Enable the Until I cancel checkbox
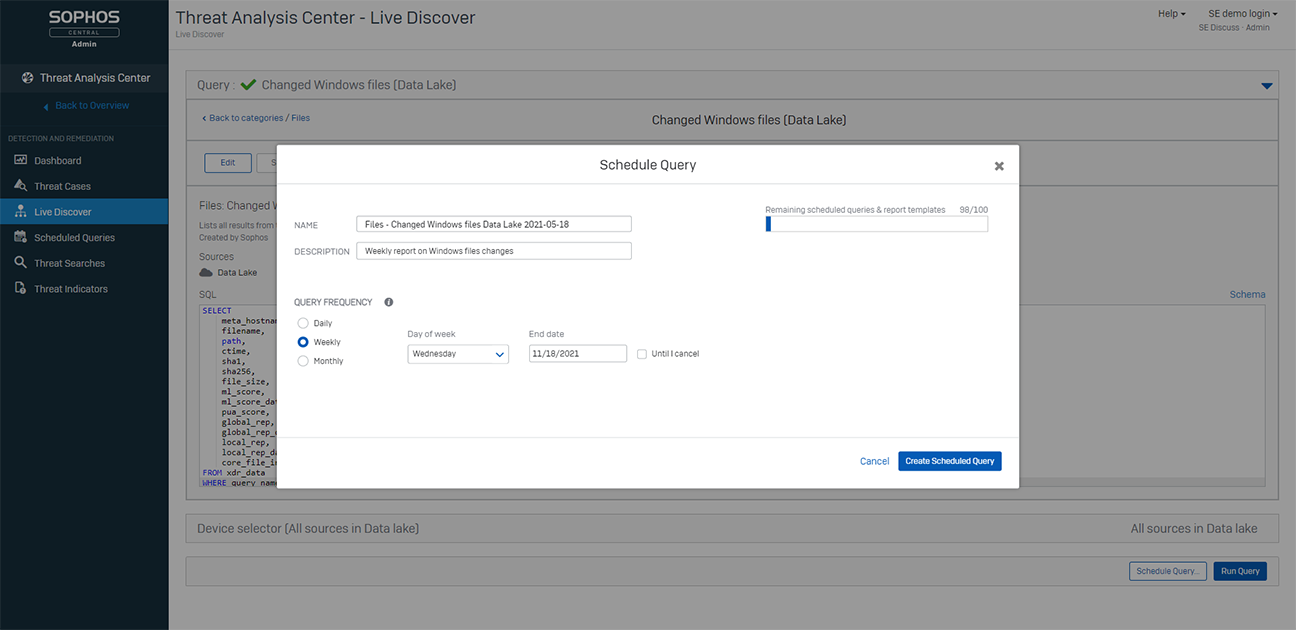 tap(642, 354)
